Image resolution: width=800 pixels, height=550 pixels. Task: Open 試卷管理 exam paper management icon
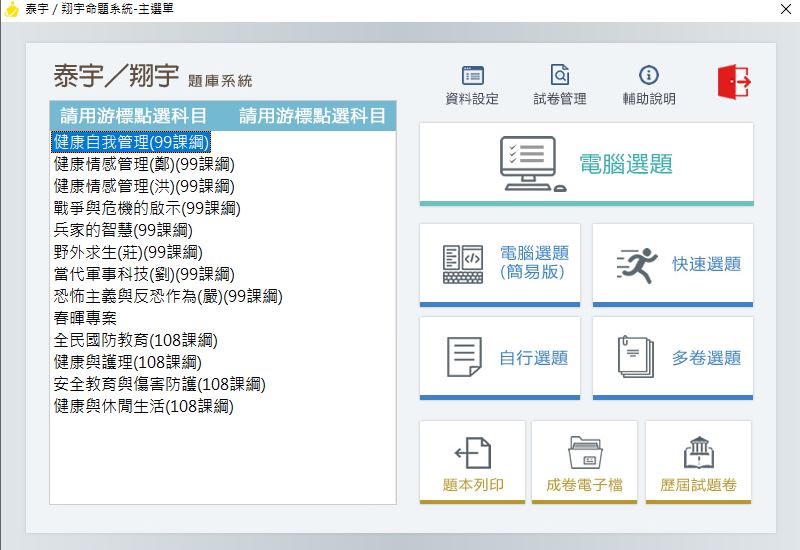pyautogui.click(x=559, y=84)
